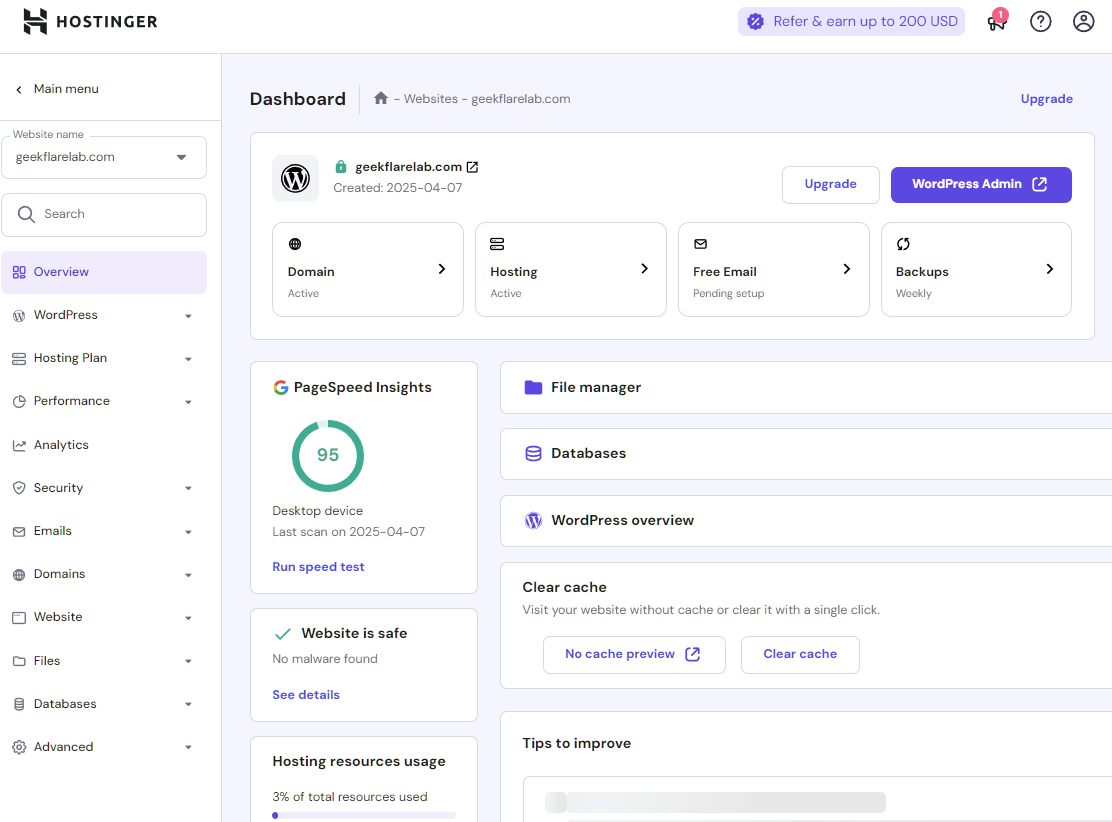Open the WordPress sidebar section icon

[20, 314]
